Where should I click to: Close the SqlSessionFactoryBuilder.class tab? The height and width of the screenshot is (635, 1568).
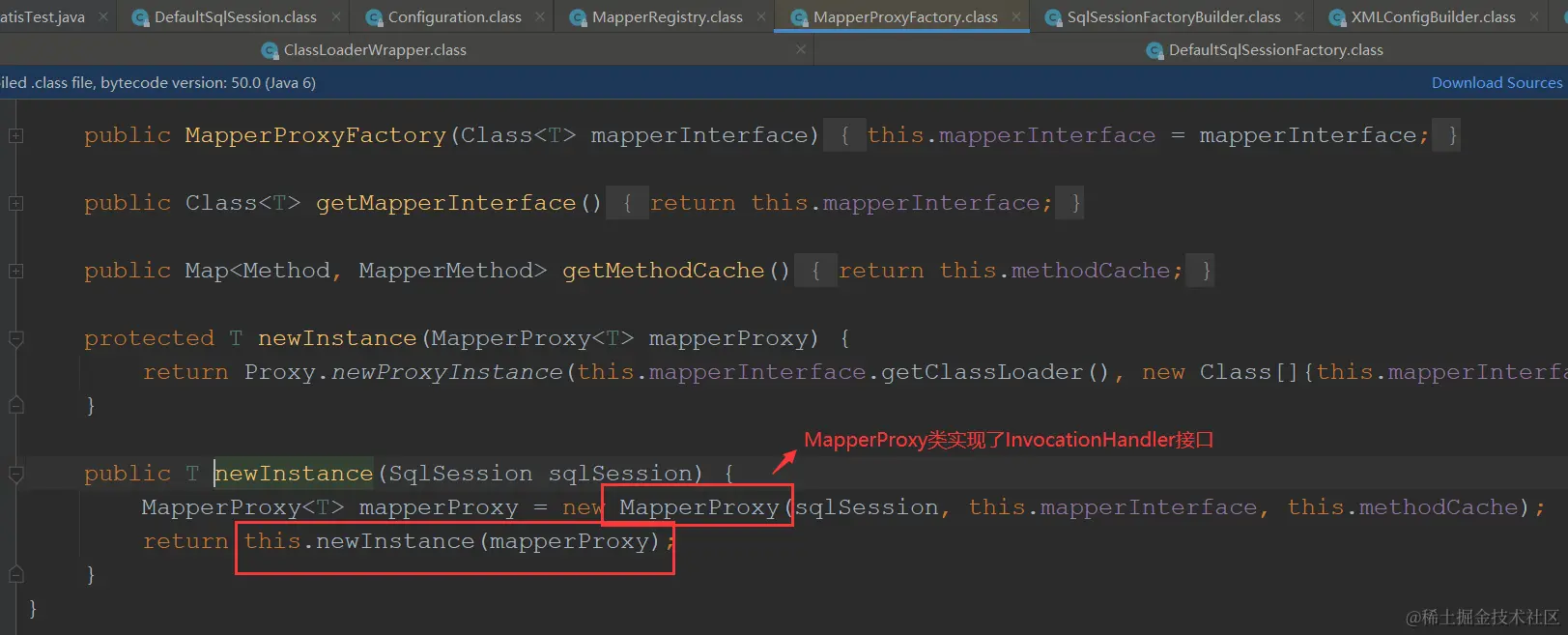1299,16
